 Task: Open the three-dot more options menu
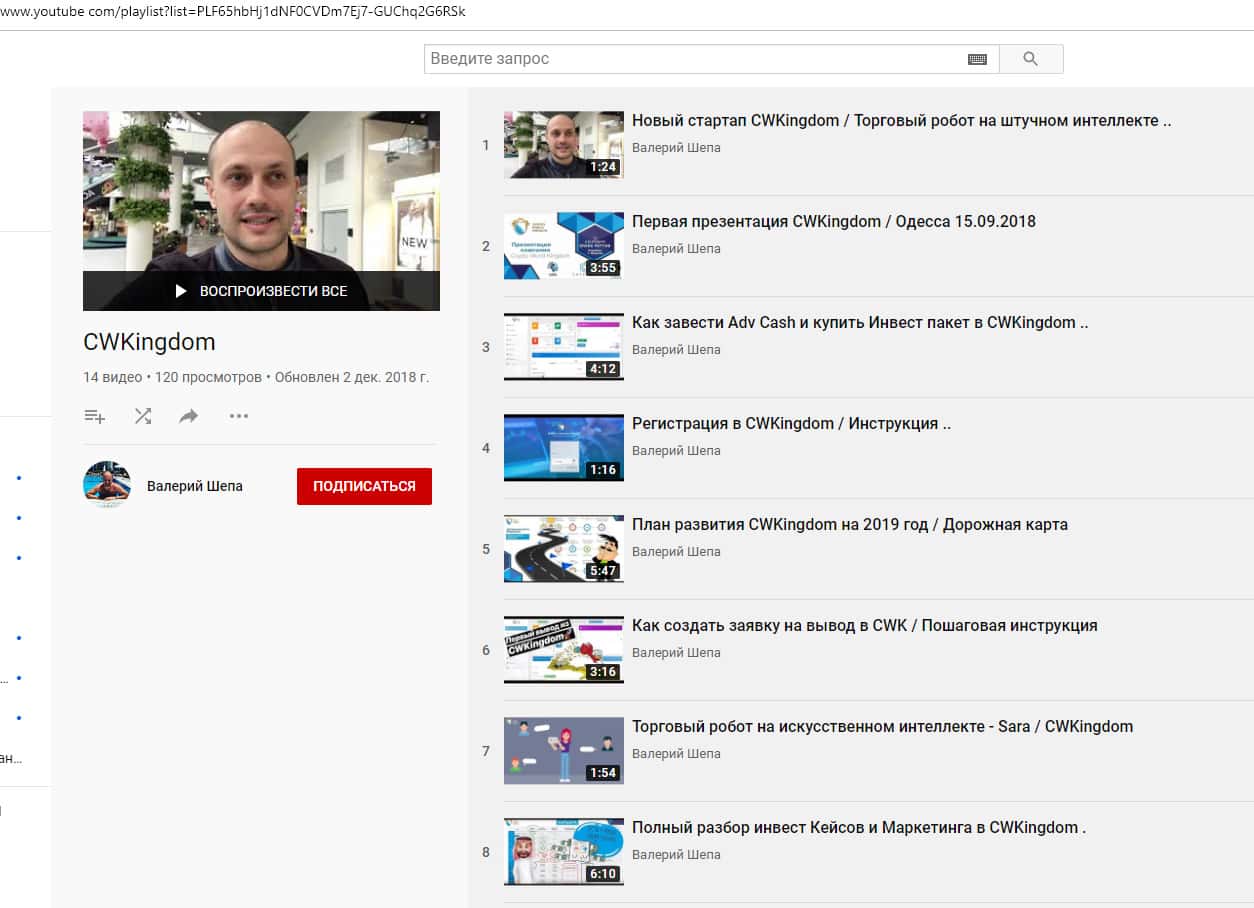238,416
